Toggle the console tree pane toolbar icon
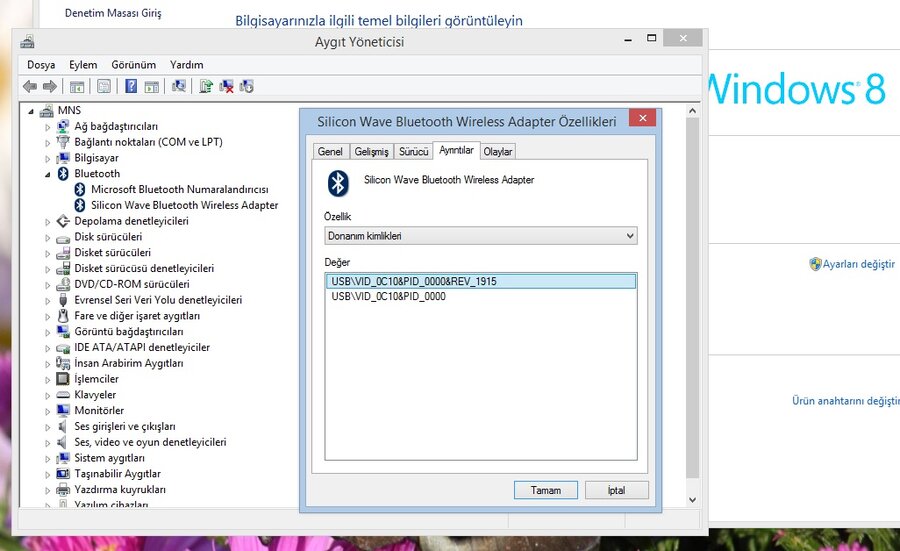 [x=77, y=87]
